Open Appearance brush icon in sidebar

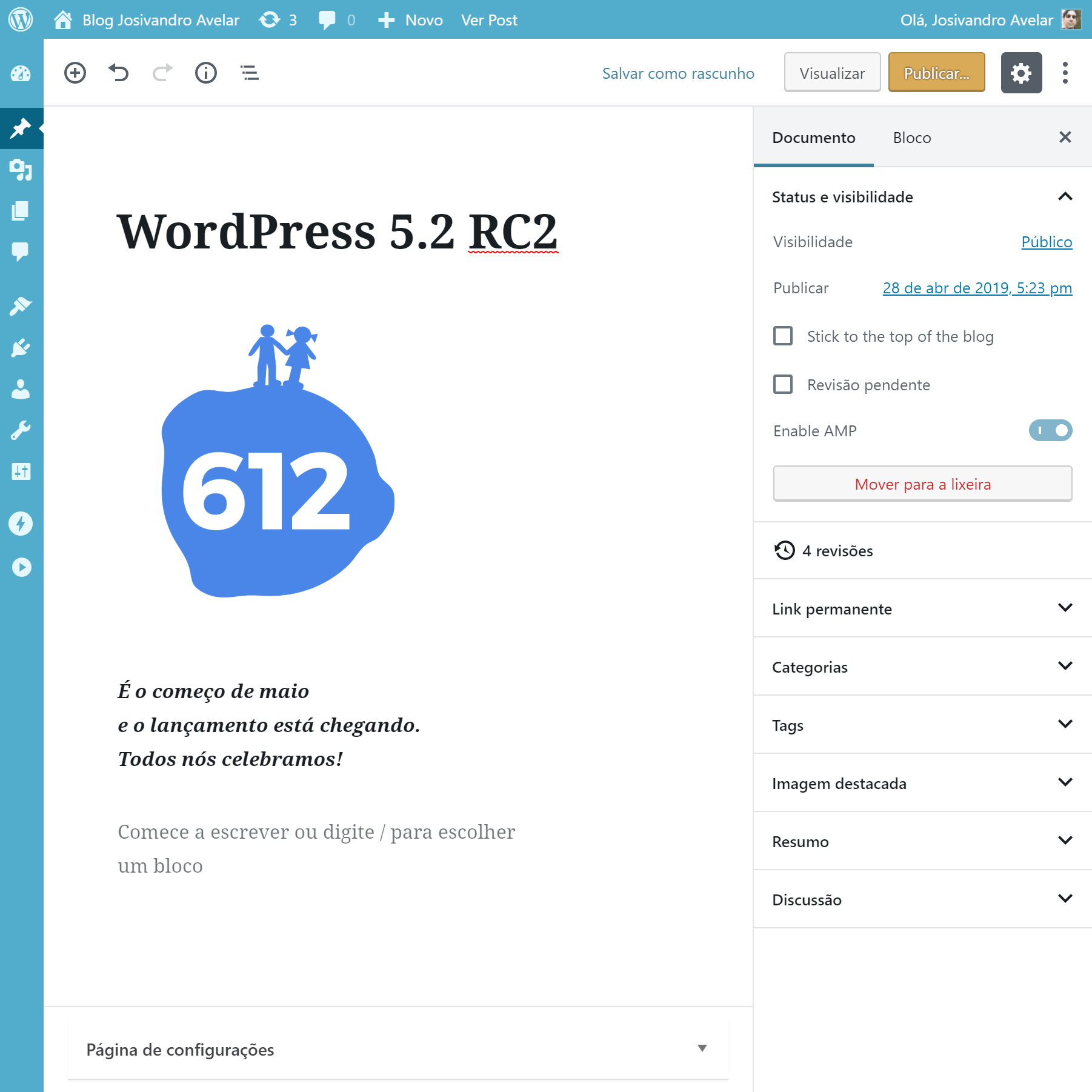[x=21, y=306]
